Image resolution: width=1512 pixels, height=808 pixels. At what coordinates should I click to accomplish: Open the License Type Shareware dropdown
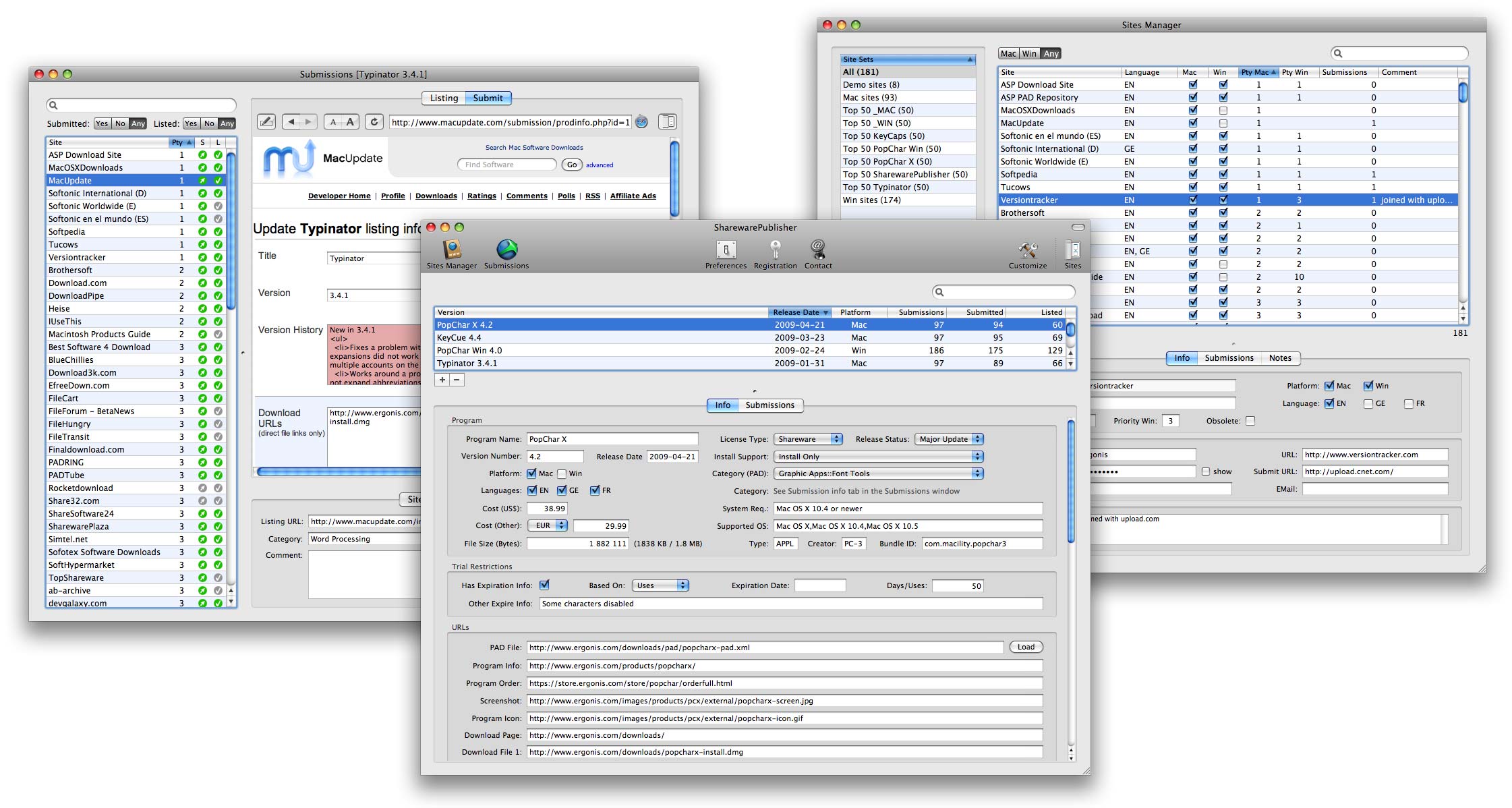pyautogui.click(x=807, y=438)
